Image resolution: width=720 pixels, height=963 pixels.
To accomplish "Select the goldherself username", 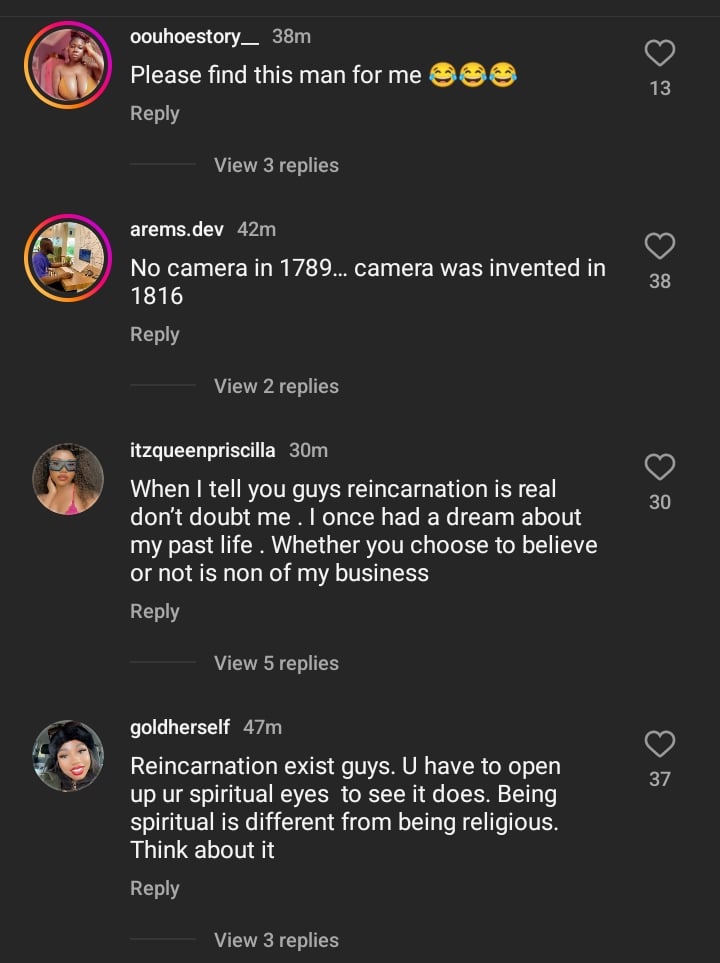I will coord(180,727).
